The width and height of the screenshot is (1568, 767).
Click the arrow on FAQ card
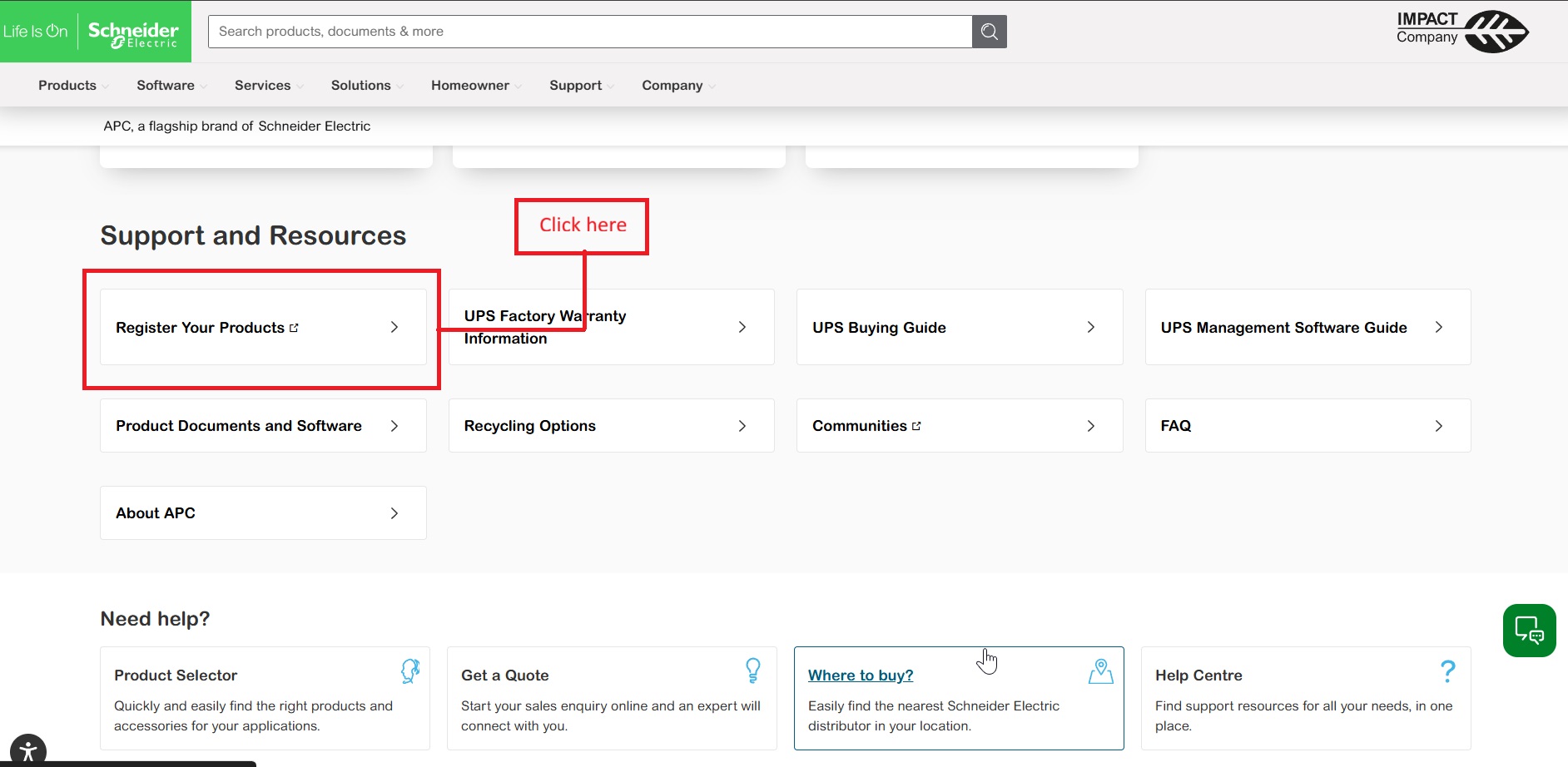point(1439,426)
